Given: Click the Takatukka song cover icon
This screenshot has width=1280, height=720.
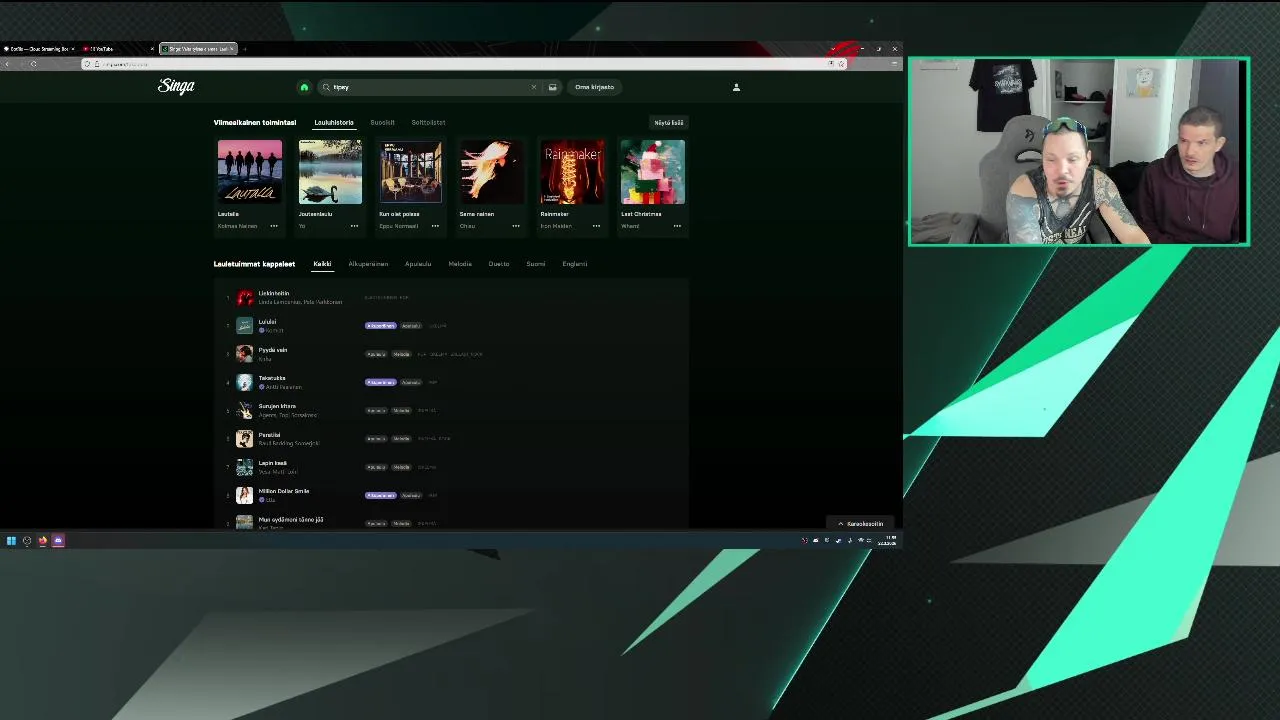Looking at the screenshot, I should coord(245,382).
